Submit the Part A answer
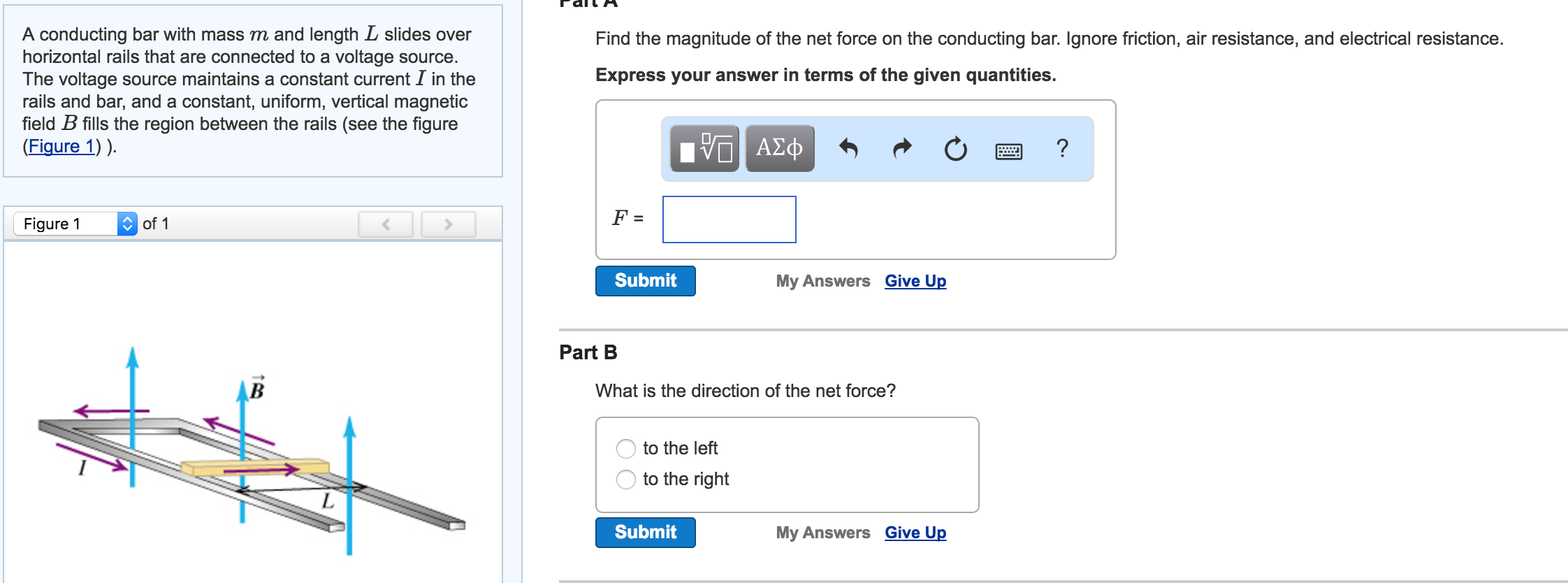 coord(644,280)
